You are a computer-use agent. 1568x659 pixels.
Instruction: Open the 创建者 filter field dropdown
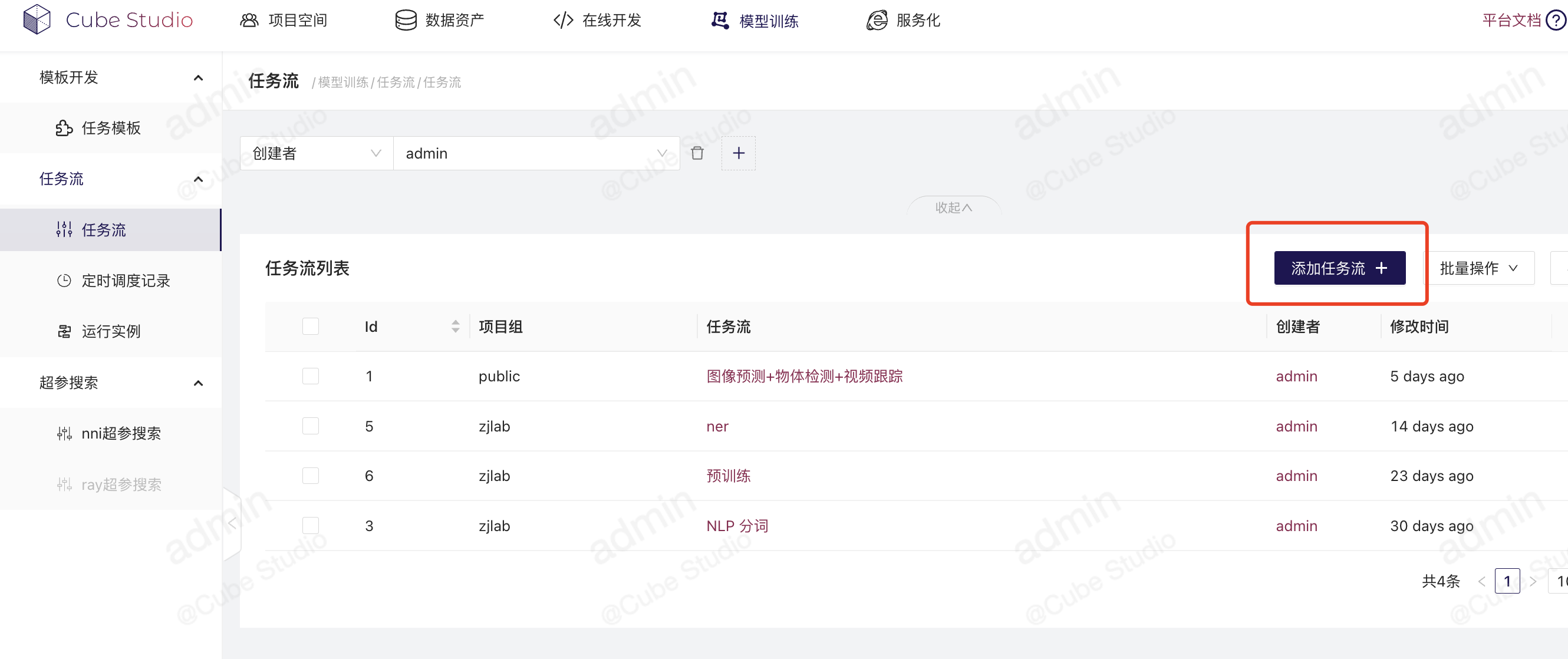[x=317, y=153]
